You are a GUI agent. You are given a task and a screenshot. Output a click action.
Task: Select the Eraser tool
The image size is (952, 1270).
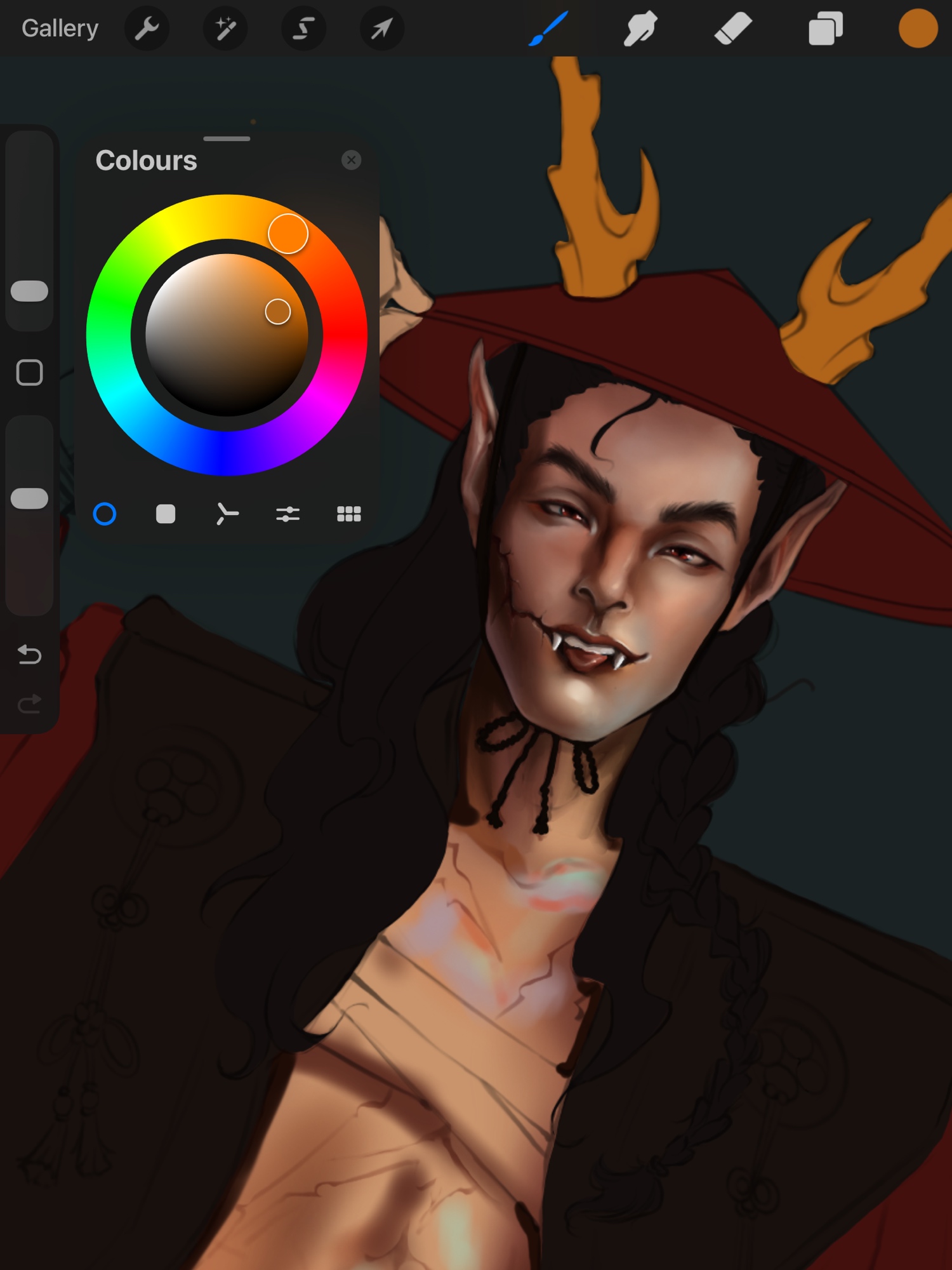pyautogui.click(x=733, y=29)
